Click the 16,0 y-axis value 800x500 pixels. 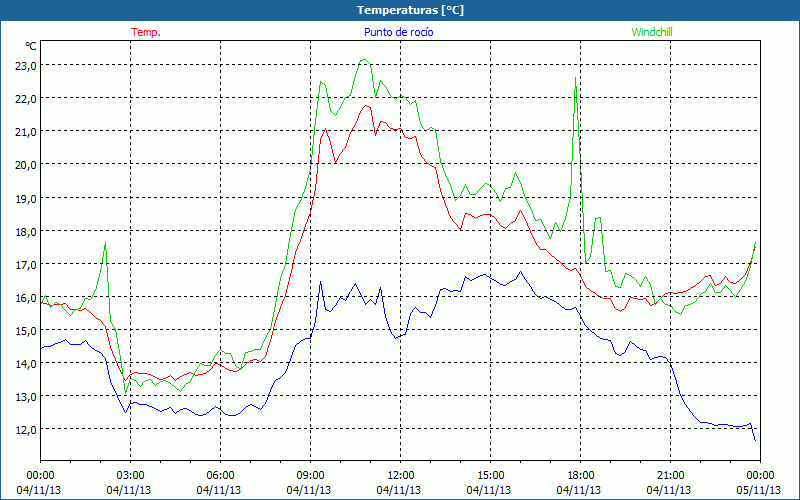26,297
